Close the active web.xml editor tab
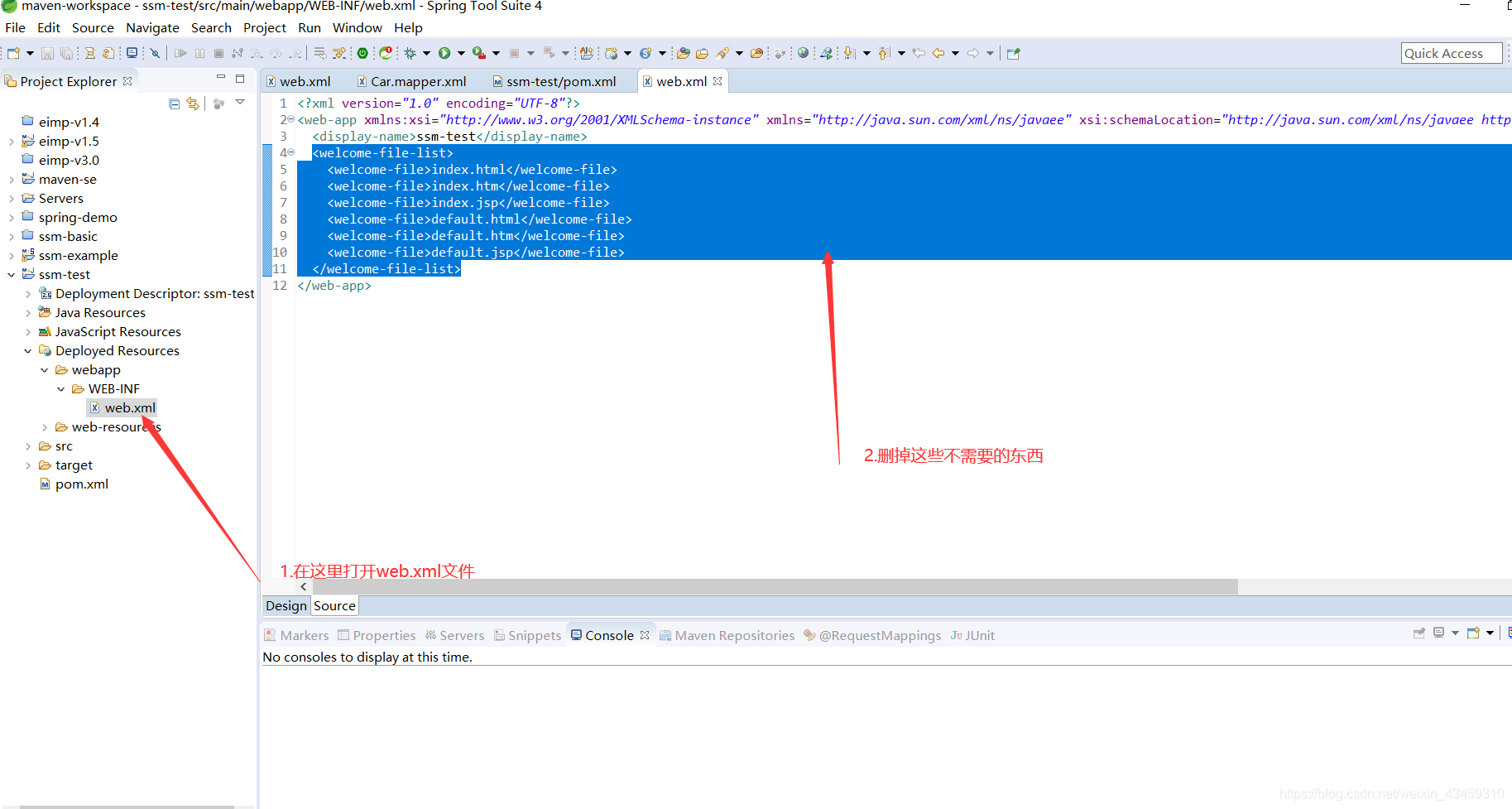 pos(718,81)
